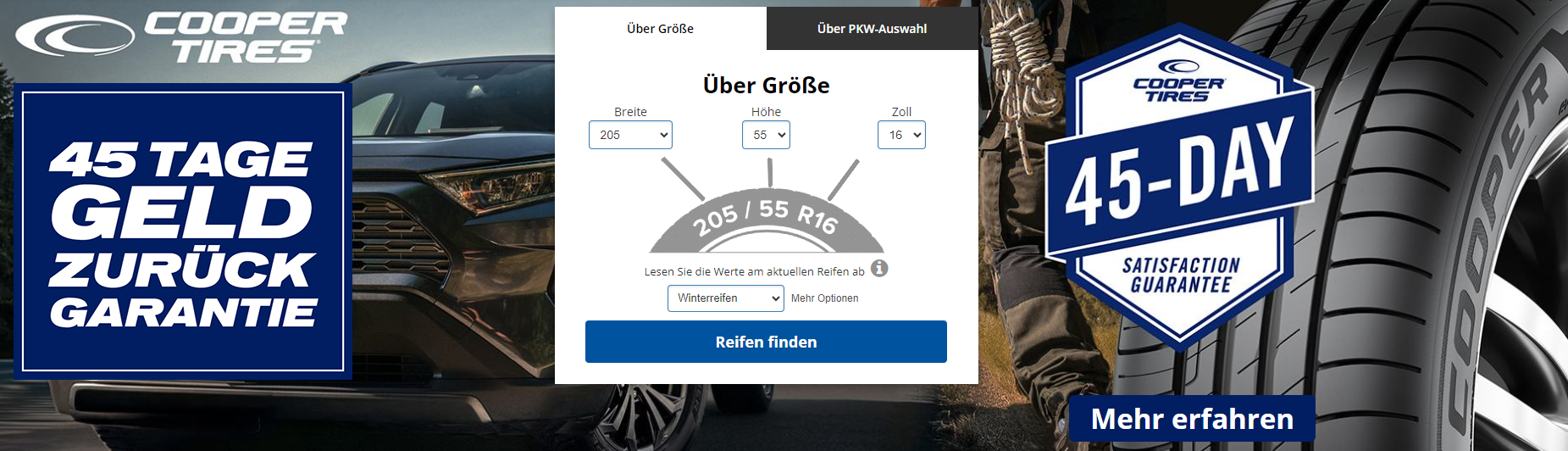Open the Höhe height dropdown
The image size is (1568, 451).
pos(766,135)
